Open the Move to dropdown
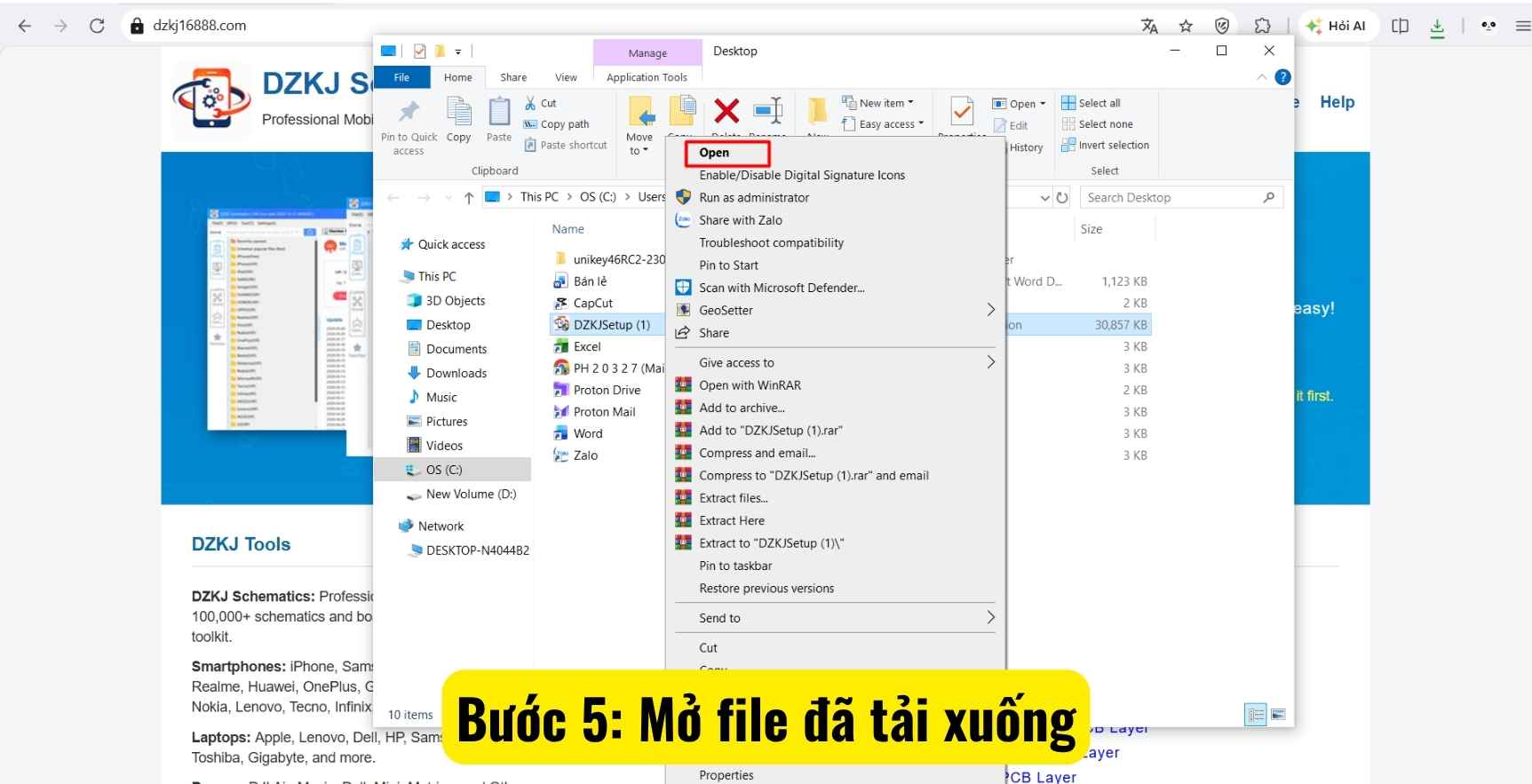 [x=639, y=144]
